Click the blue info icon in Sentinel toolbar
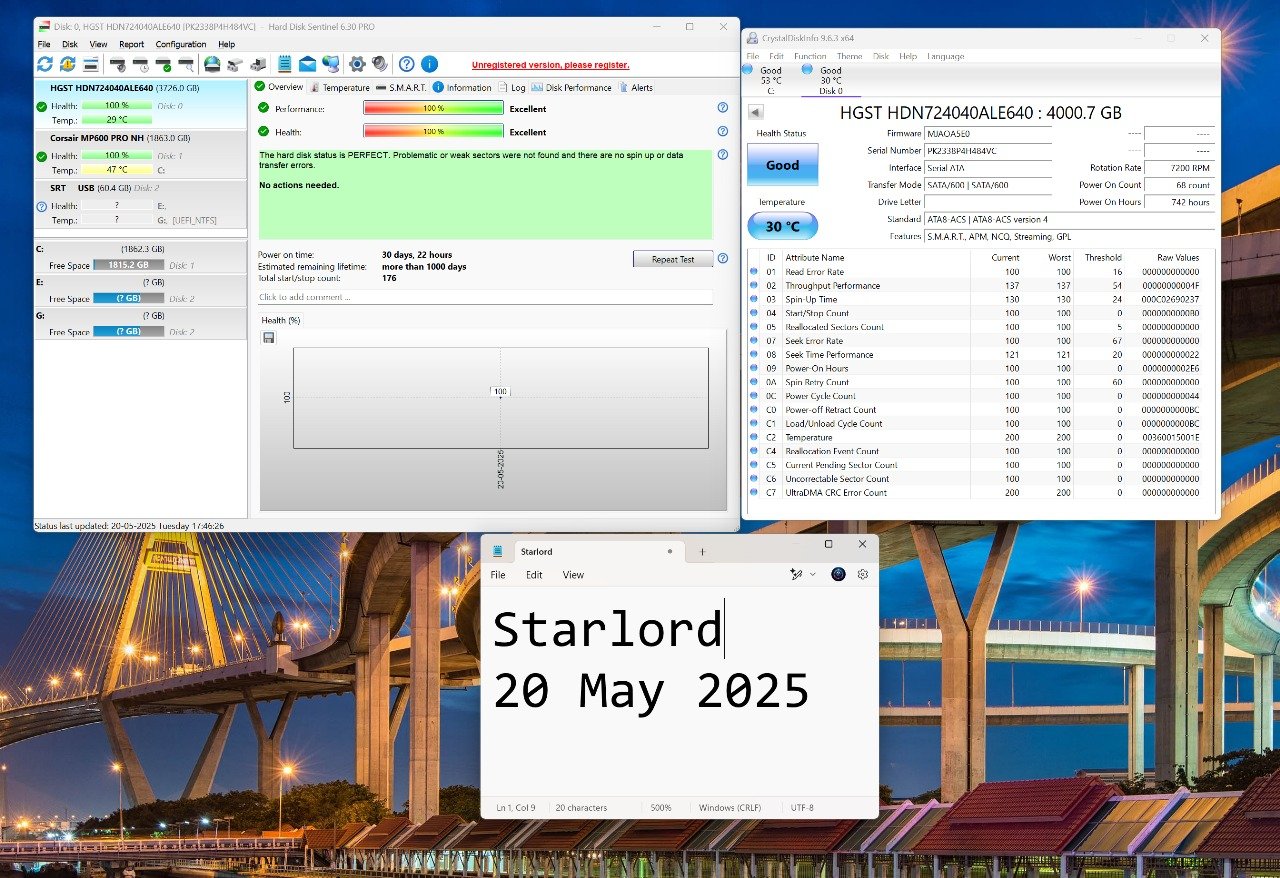Screen dimensions: 1280x878 [x=429, y=64]
